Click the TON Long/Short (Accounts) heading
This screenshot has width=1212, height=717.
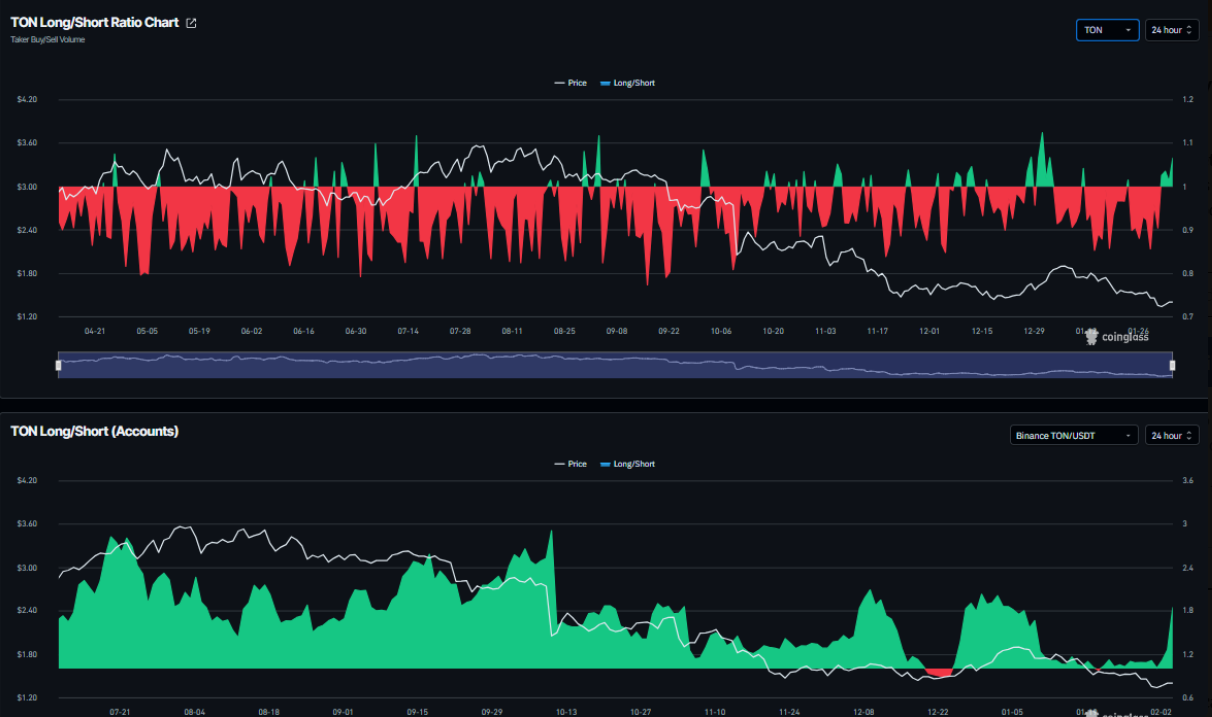[94, 431]
